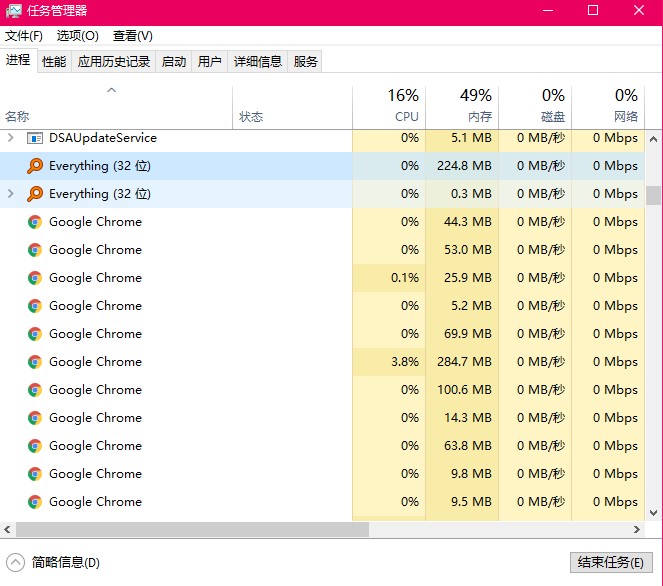Image resolution: width=663 pixels, height=586 pixels.
Task: Close the 任务管理器 window
Action: coord(639,11)
